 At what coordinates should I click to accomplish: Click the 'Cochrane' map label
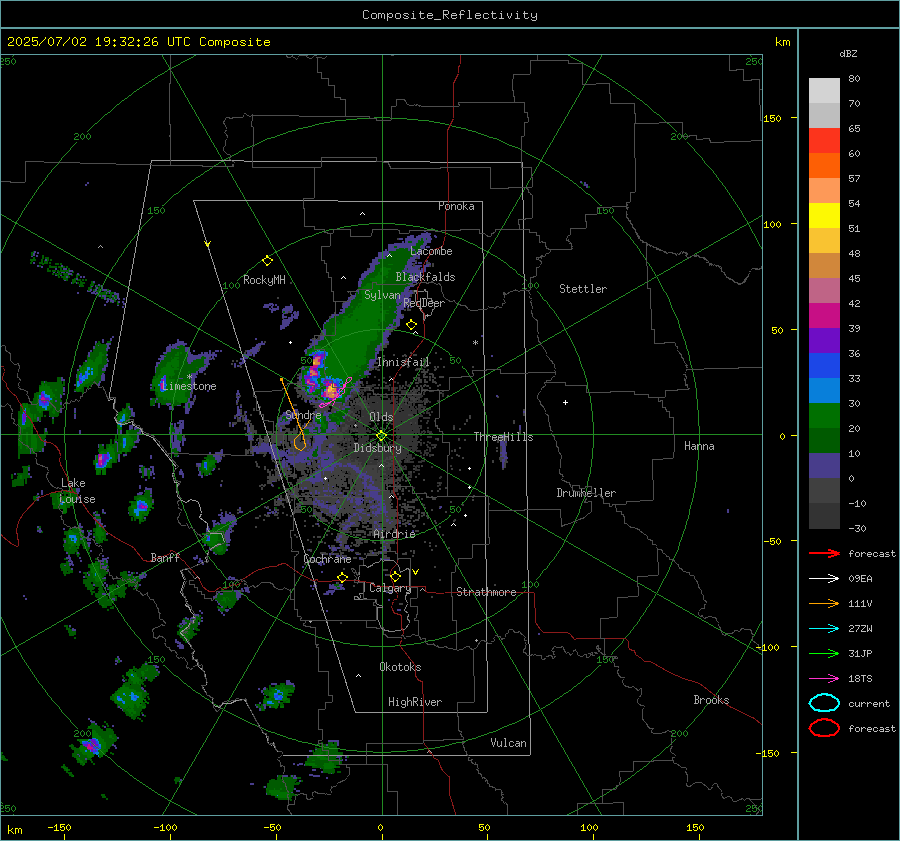pos(327,559)
